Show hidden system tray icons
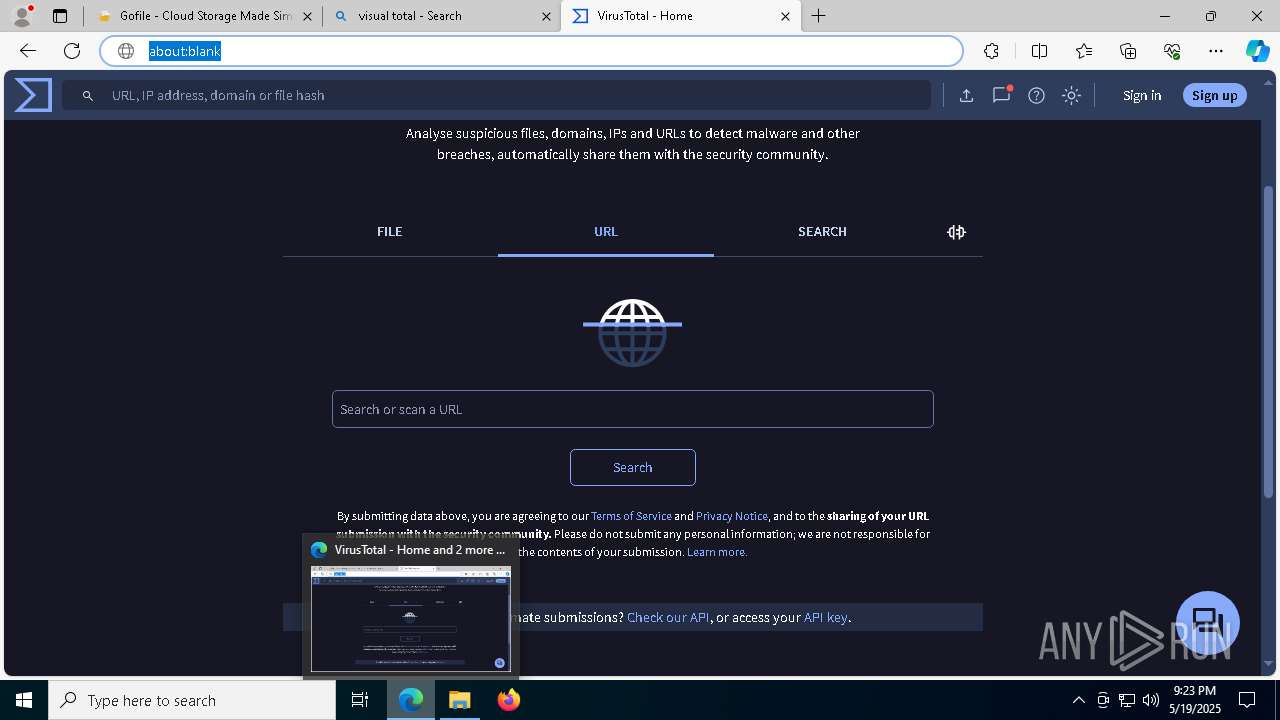Image resolution: width=1280 pixels, height=720 pixels. click(x=1078, y=700)
